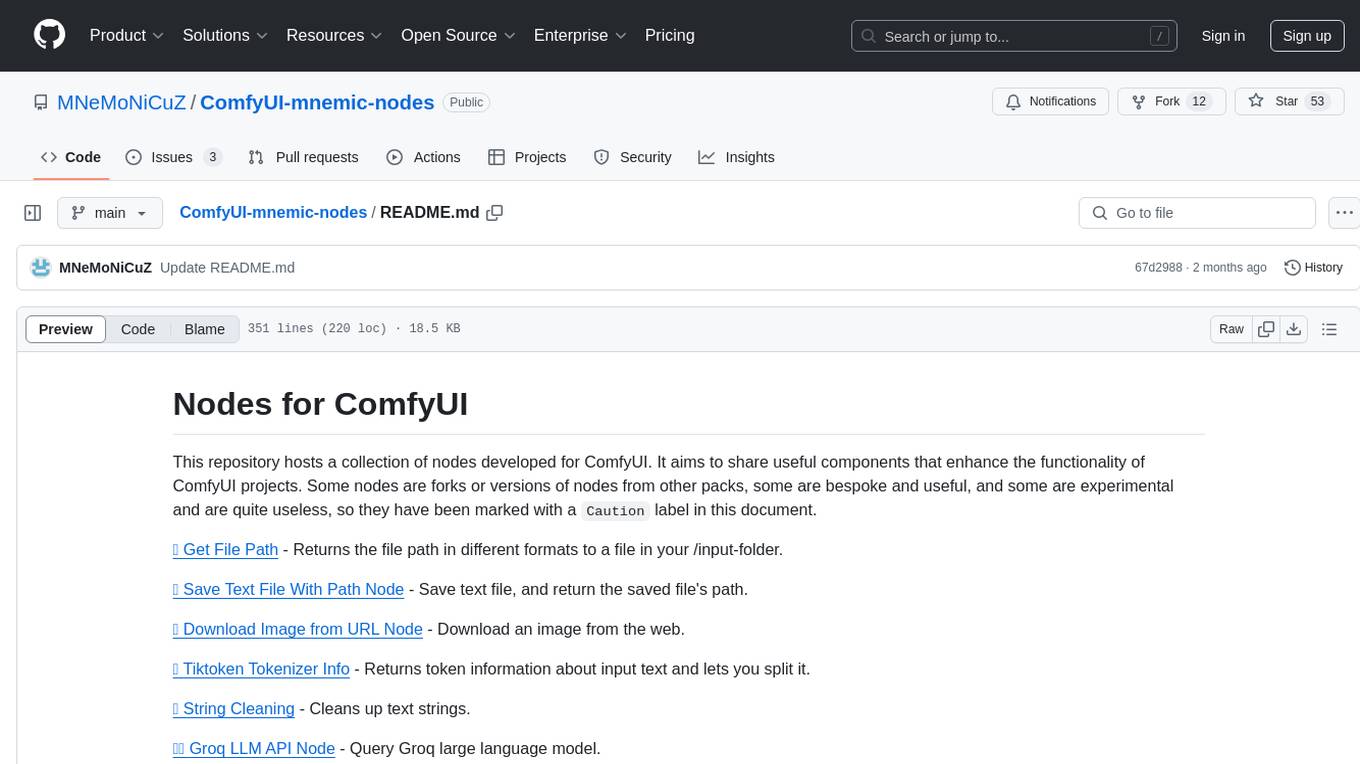Screen dimensions: 1360x764
Task: Open the document outline
Action: tap(1329, 329)
